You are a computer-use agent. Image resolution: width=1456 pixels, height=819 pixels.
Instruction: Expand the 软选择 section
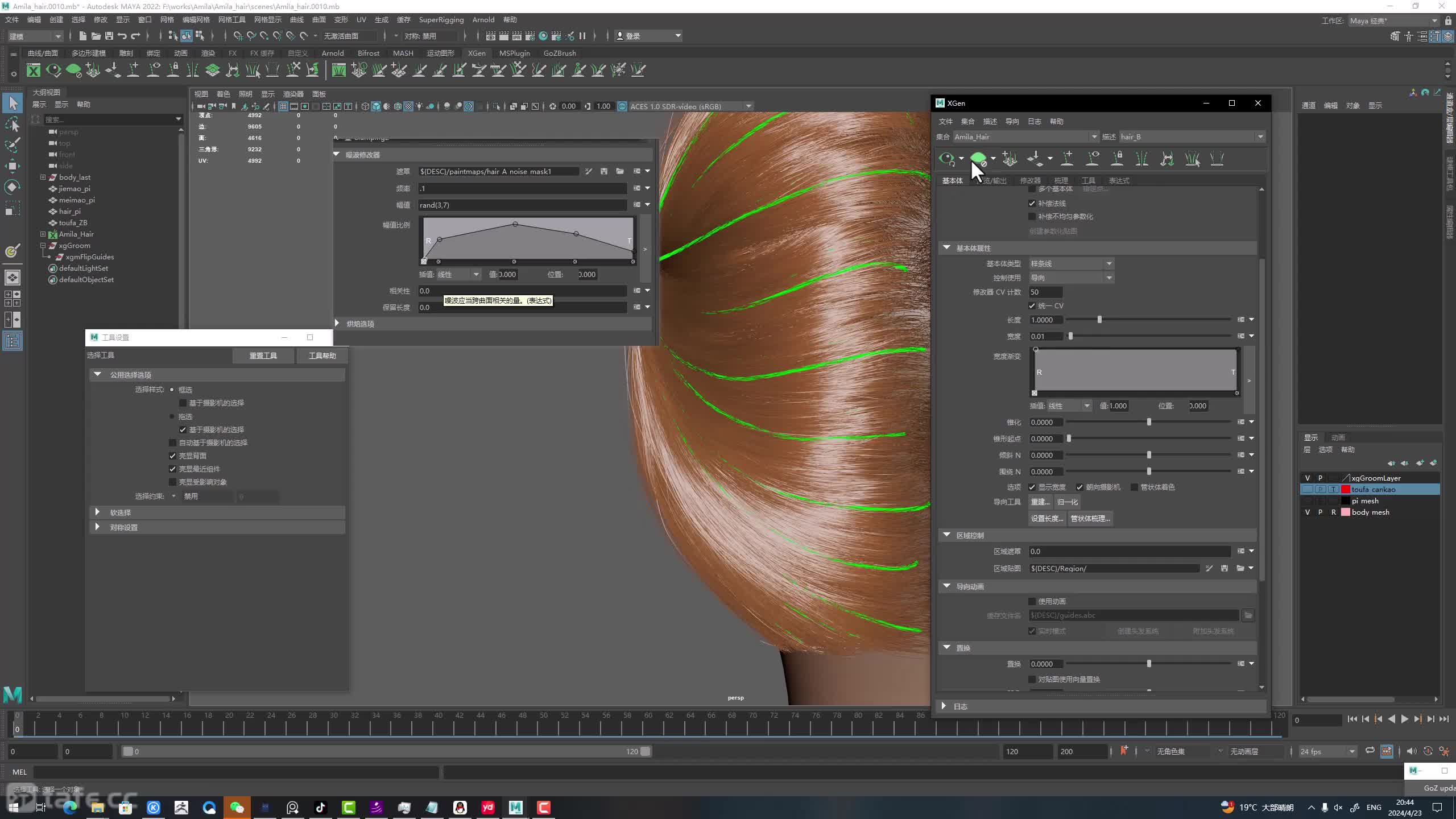coord(97,512)
